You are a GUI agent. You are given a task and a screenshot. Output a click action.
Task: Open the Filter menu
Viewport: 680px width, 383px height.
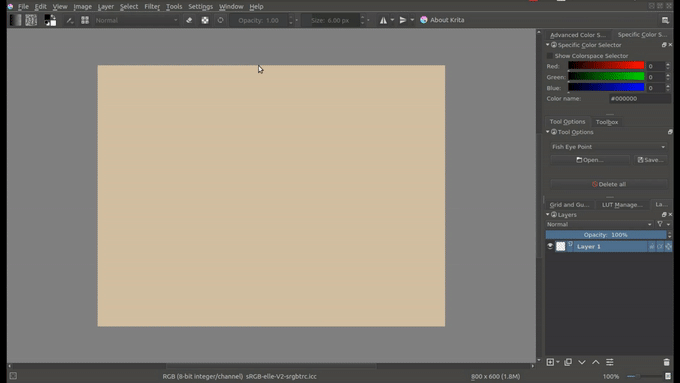pyautogui.click(x=152, y=7)
